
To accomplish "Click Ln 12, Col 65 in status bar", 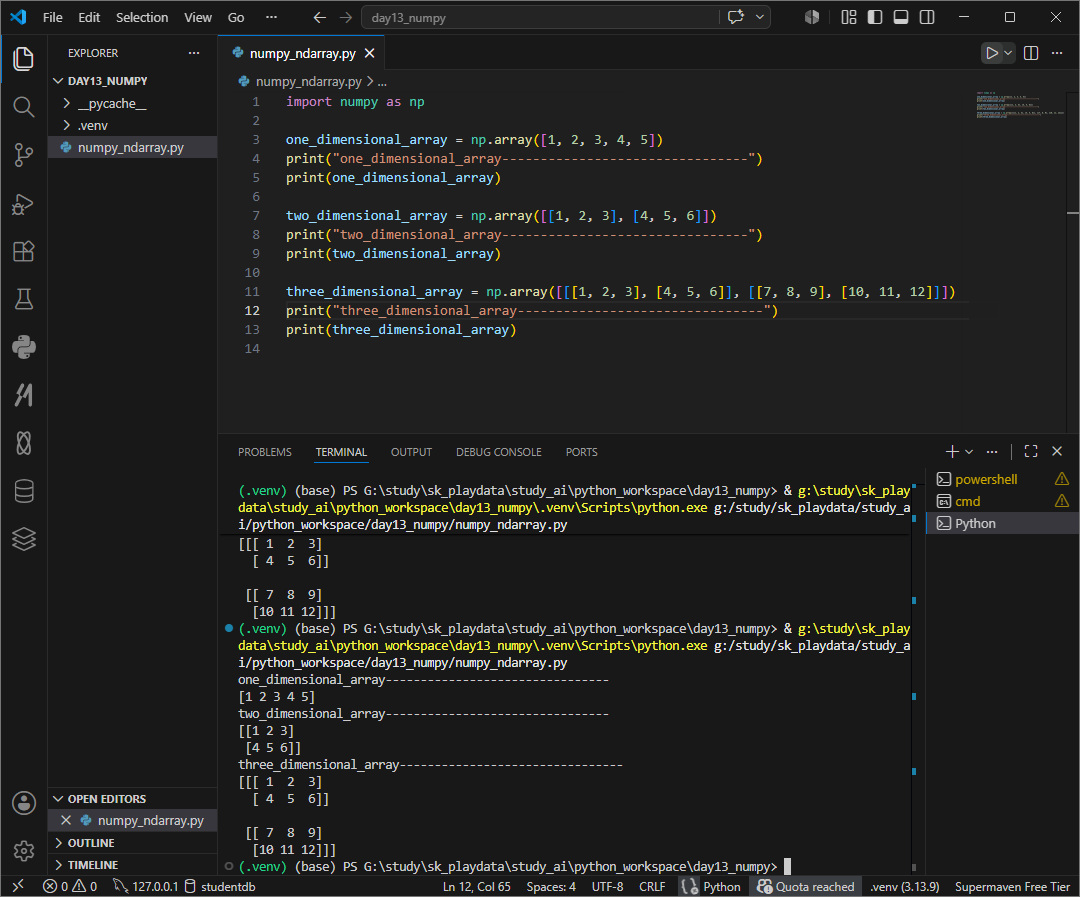I will (x=477, y=886).
